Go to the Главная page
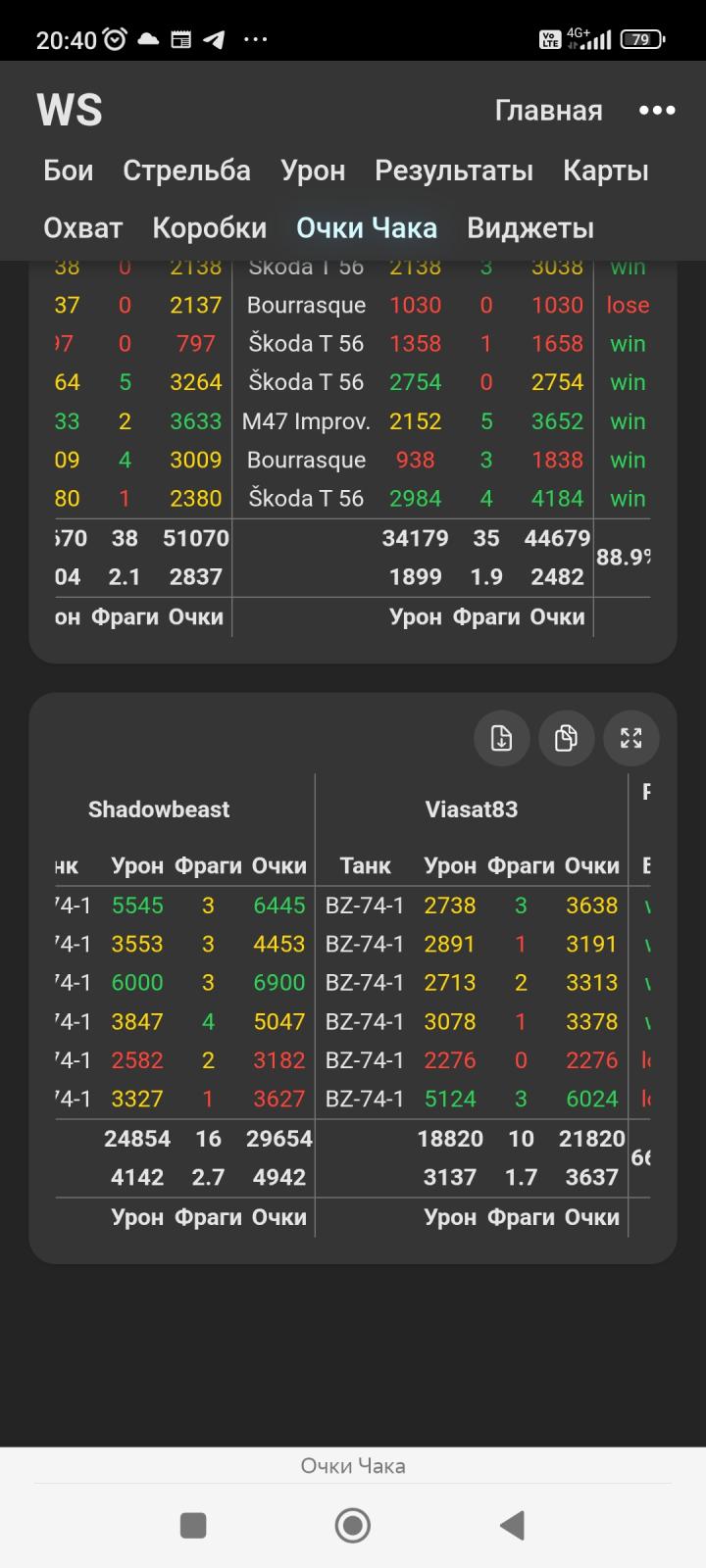The width and height of the screenshot is (706, 1568). pos(548,111)
